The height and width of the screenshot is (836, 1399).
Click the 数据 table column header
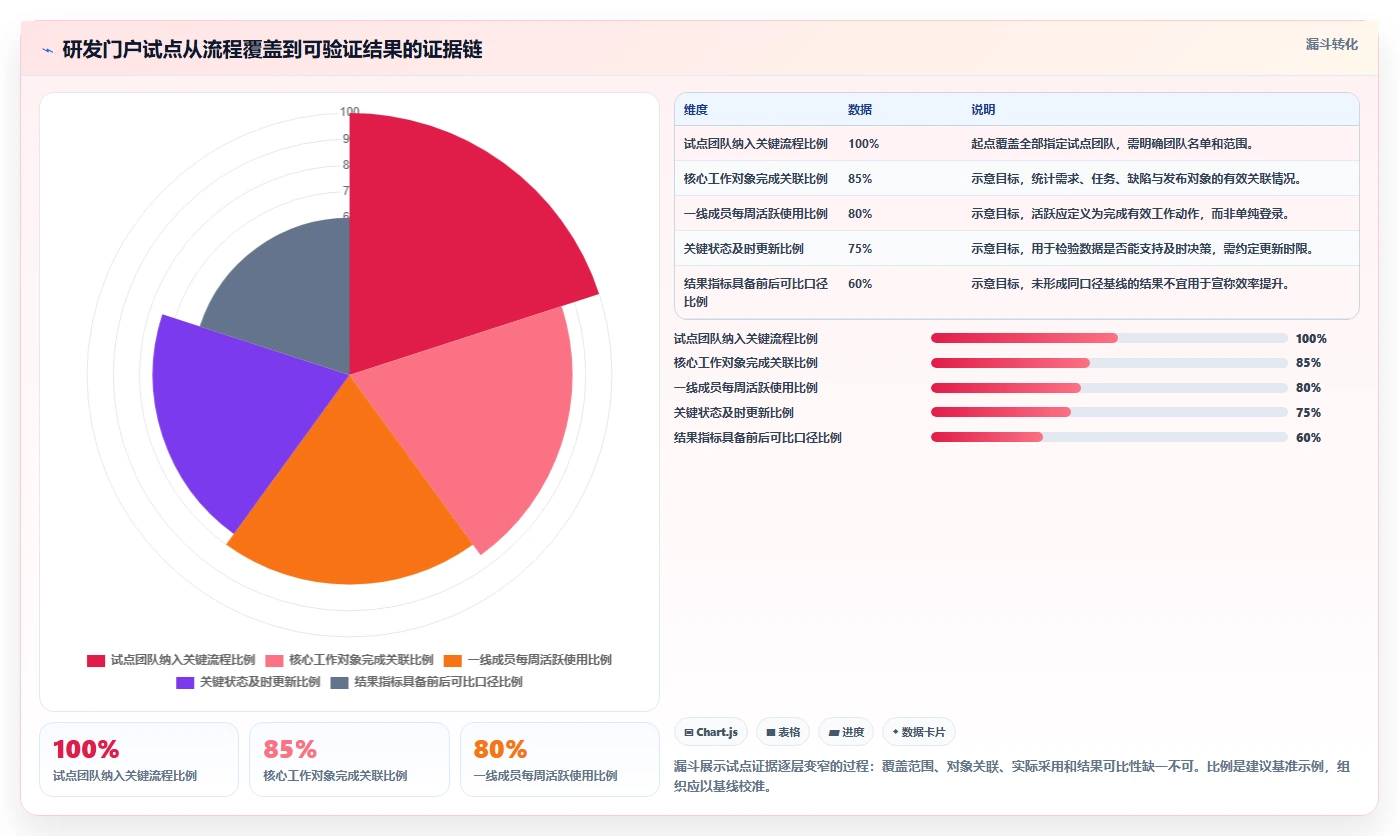coord(860,110)
